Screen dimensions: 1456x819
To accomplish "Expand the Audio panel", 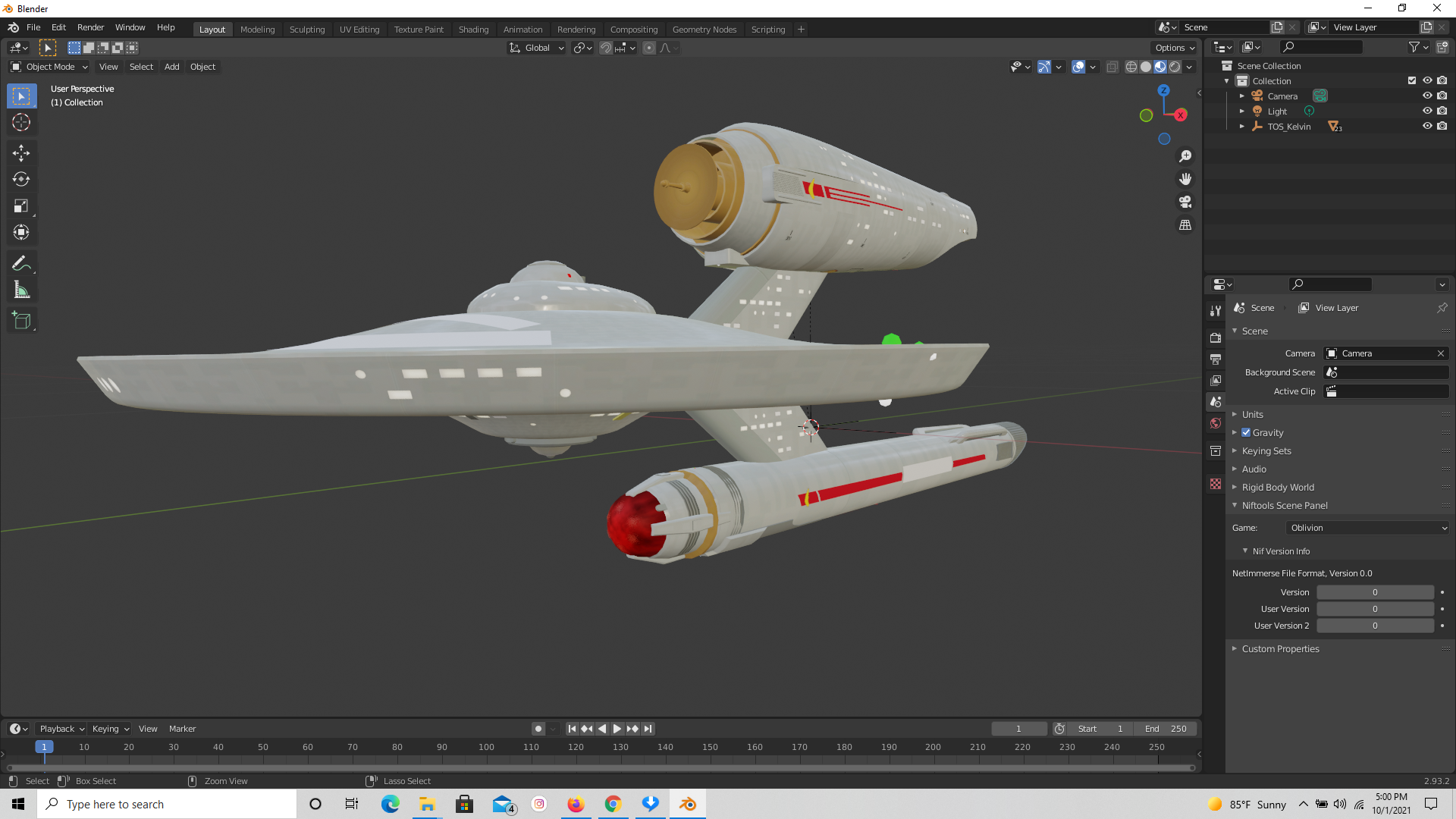I will (x=1254, y=469).
